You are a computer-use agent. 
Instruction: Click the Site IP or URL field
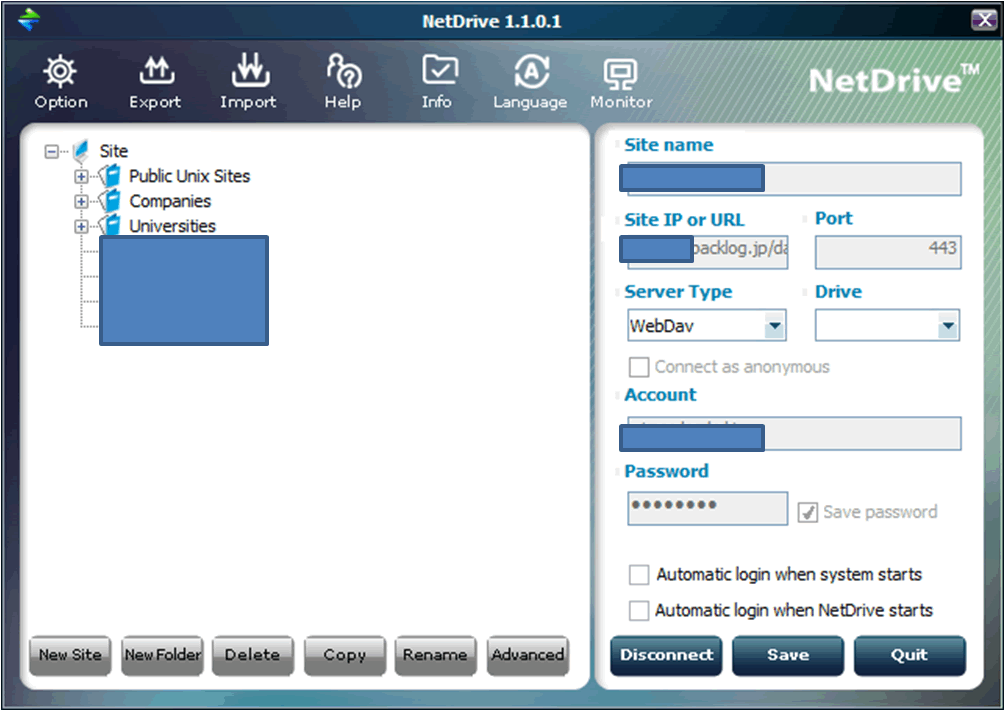click(x=708, y=252)
